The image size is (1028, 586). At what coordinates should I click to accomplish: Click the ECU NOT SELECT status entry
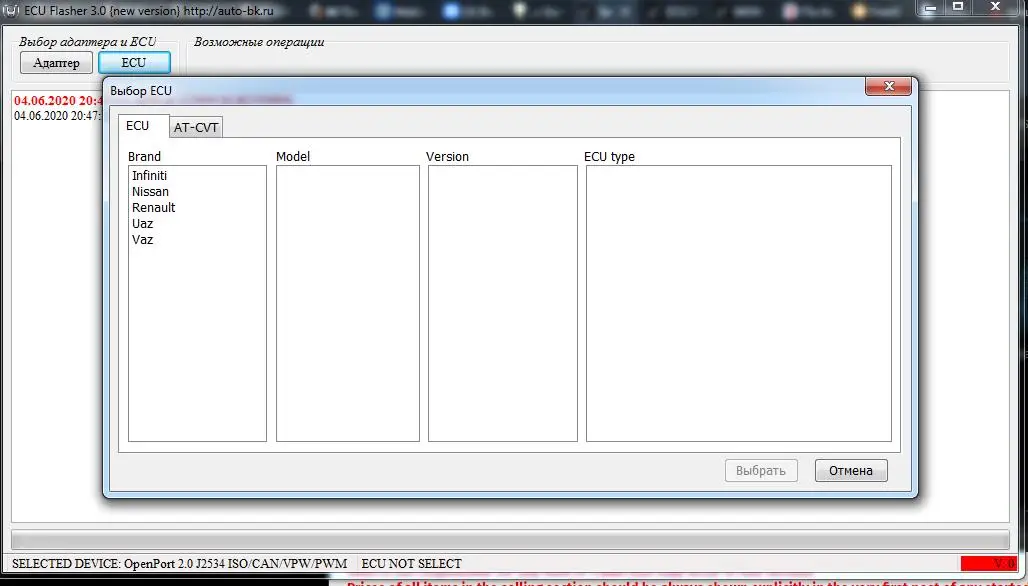click(x=412, y=564)
